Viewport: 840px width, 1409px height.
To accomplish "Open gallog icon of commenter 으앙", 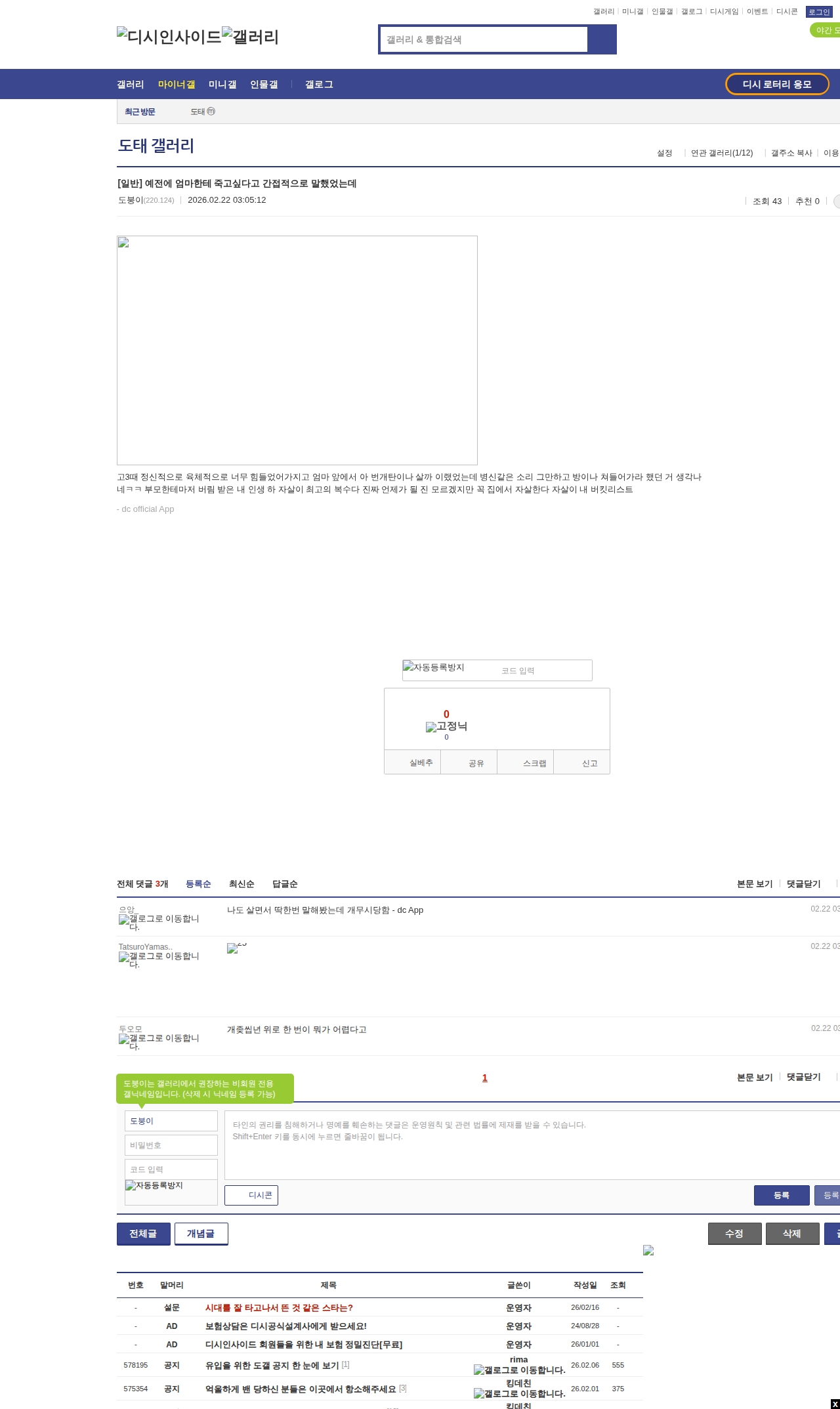I will [x=159, y=922].
